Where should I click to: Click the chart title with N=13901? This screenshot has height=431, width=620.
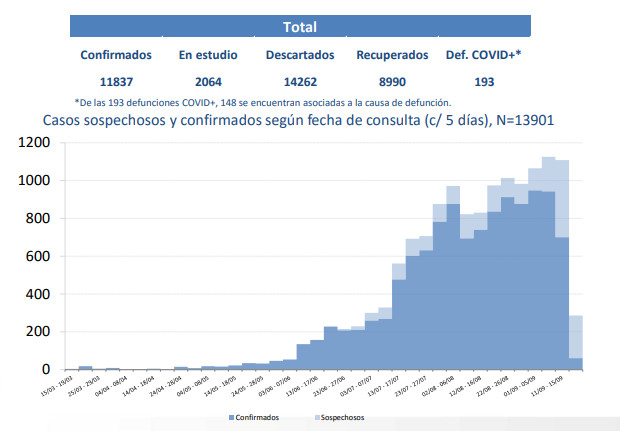click(x=298, y=120)
